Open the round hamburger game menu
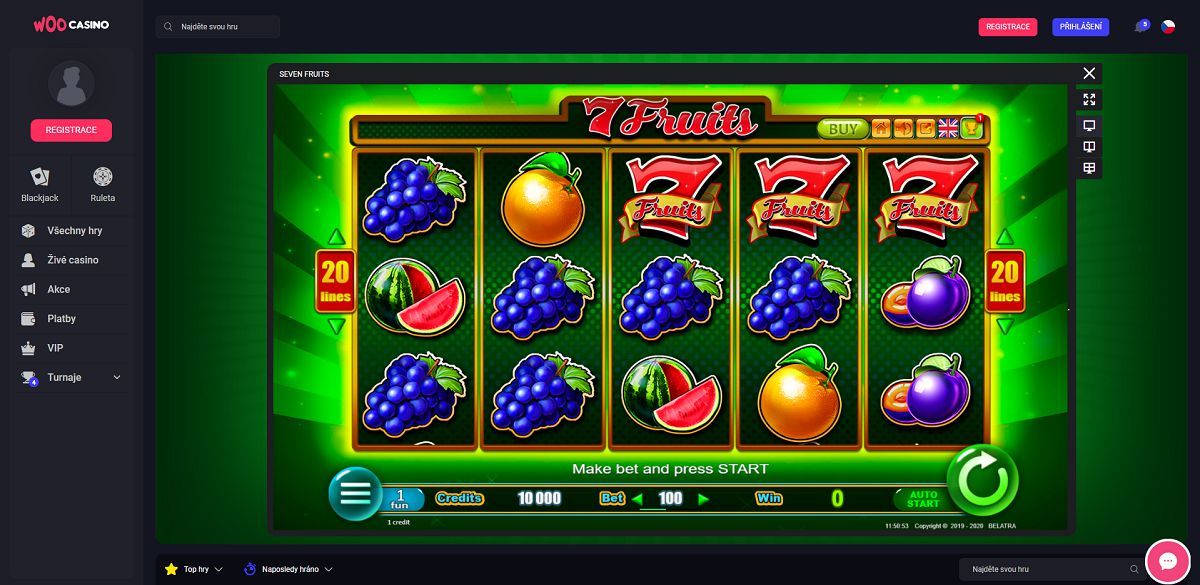The width and height of the screenshot is (1200, 585). point(355,494)
